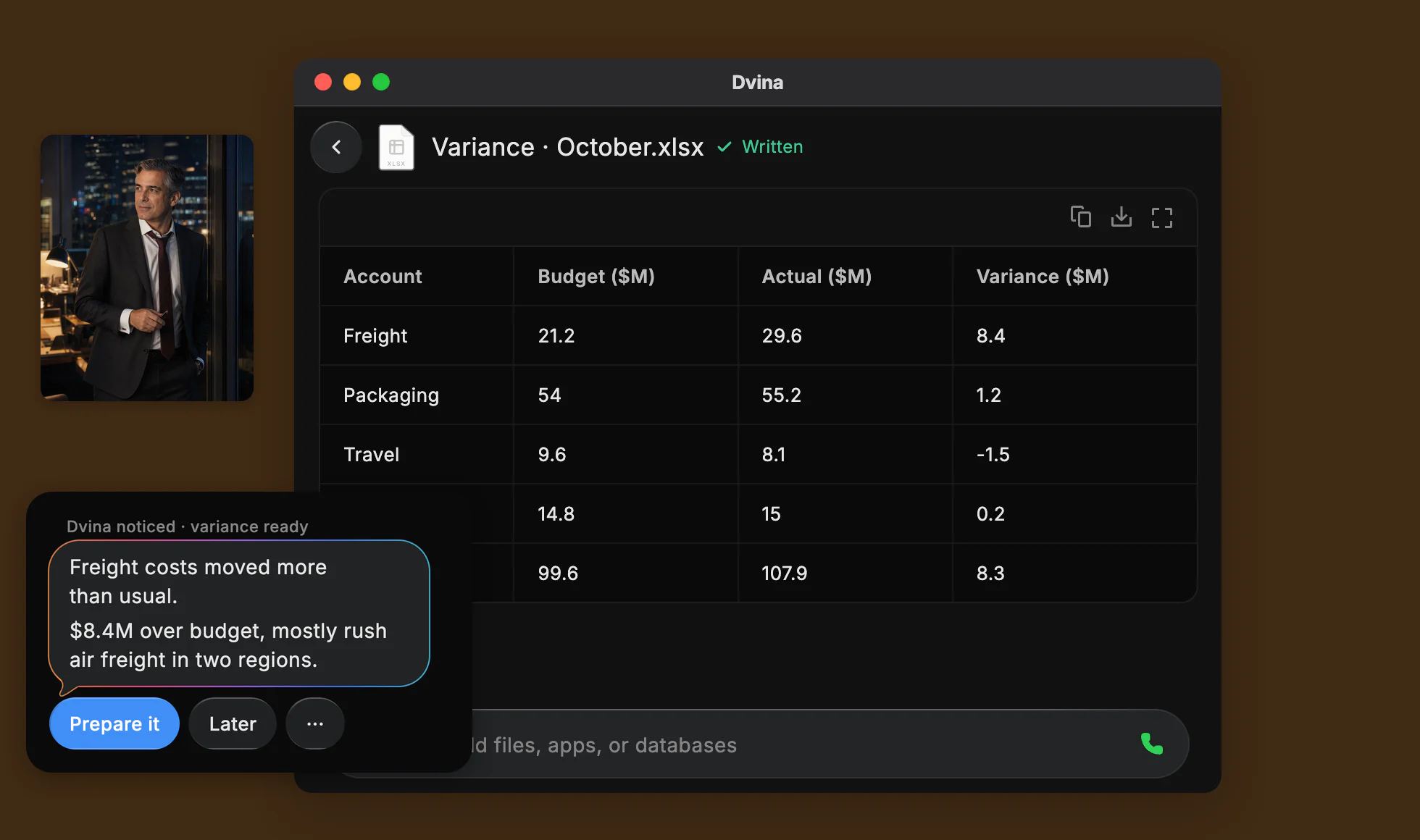The image size is (1420, 840).
Task: Click Travel variance value -1.5
Action: pos(993,455)
